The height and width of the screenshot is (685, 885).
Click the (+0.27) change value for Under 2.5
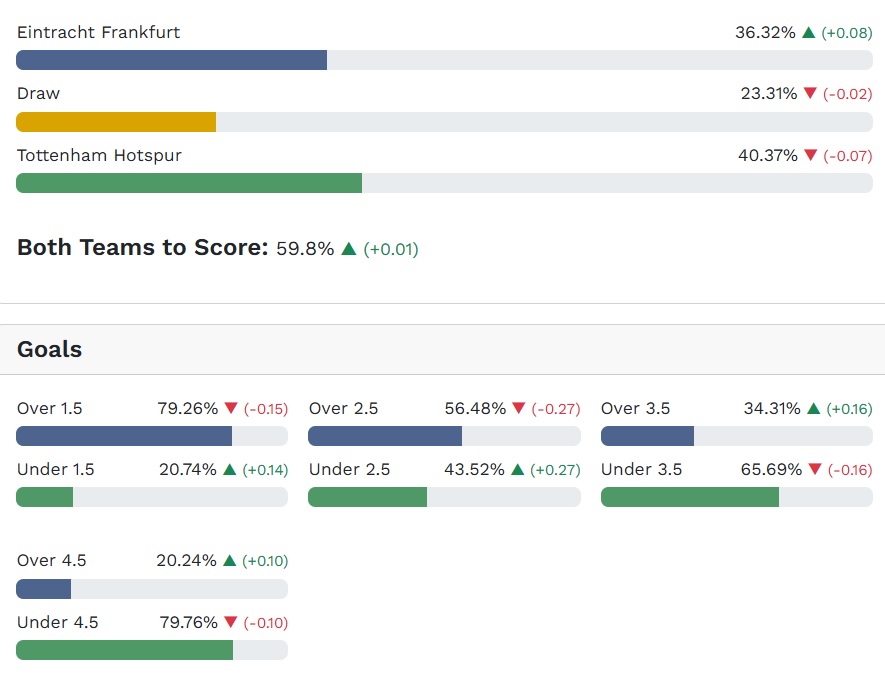click(555, 470)
